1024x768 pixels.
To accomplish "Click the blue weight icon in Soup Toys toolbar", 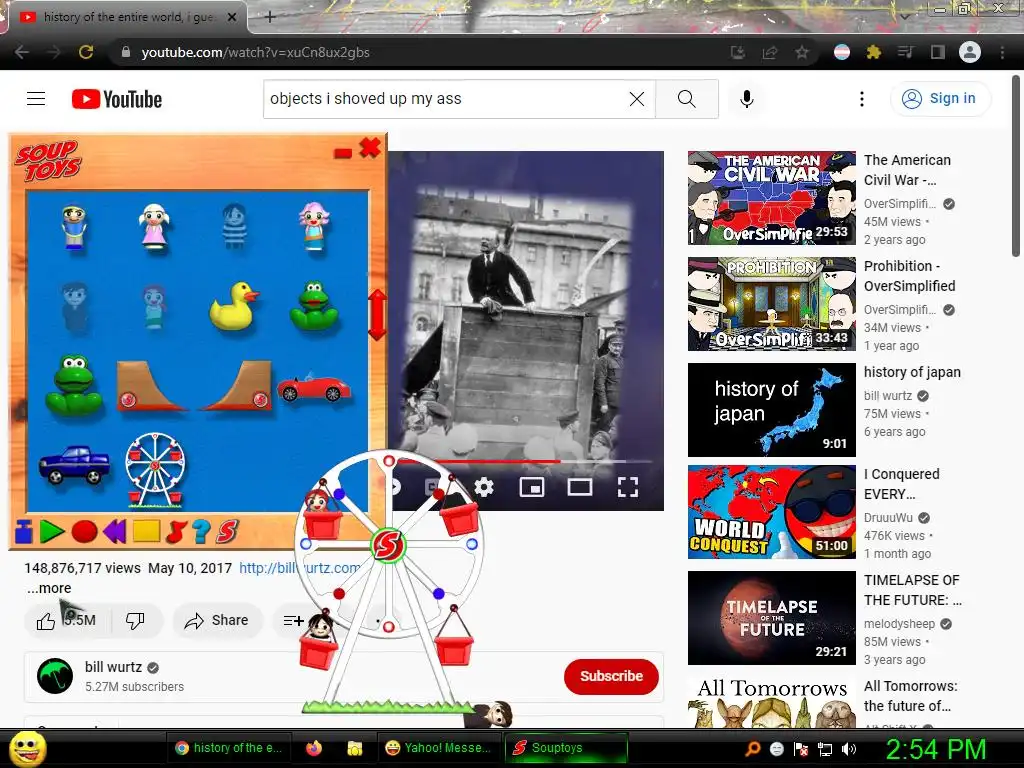I will click(x=24, y=532).
